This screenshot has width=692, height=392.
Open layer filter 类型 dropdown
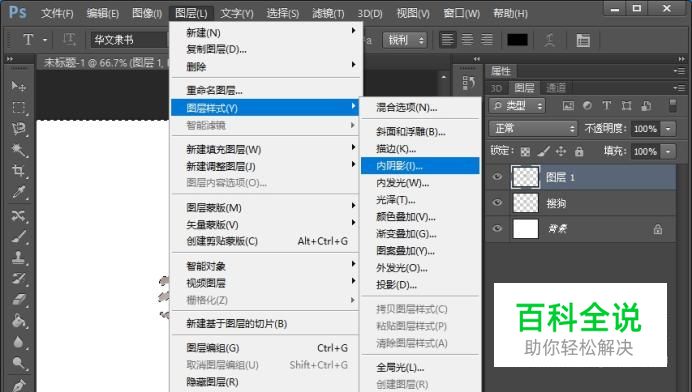[x=517, y=106]
